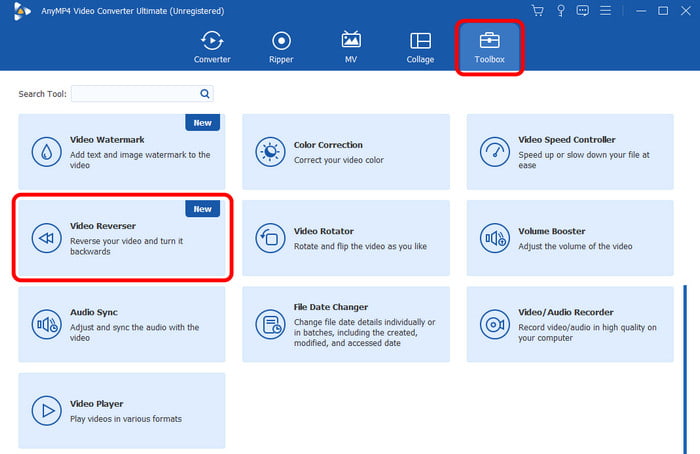This screenshot has height=454, width=700.
Task: Click the key register icon
Action: point(561,10)
